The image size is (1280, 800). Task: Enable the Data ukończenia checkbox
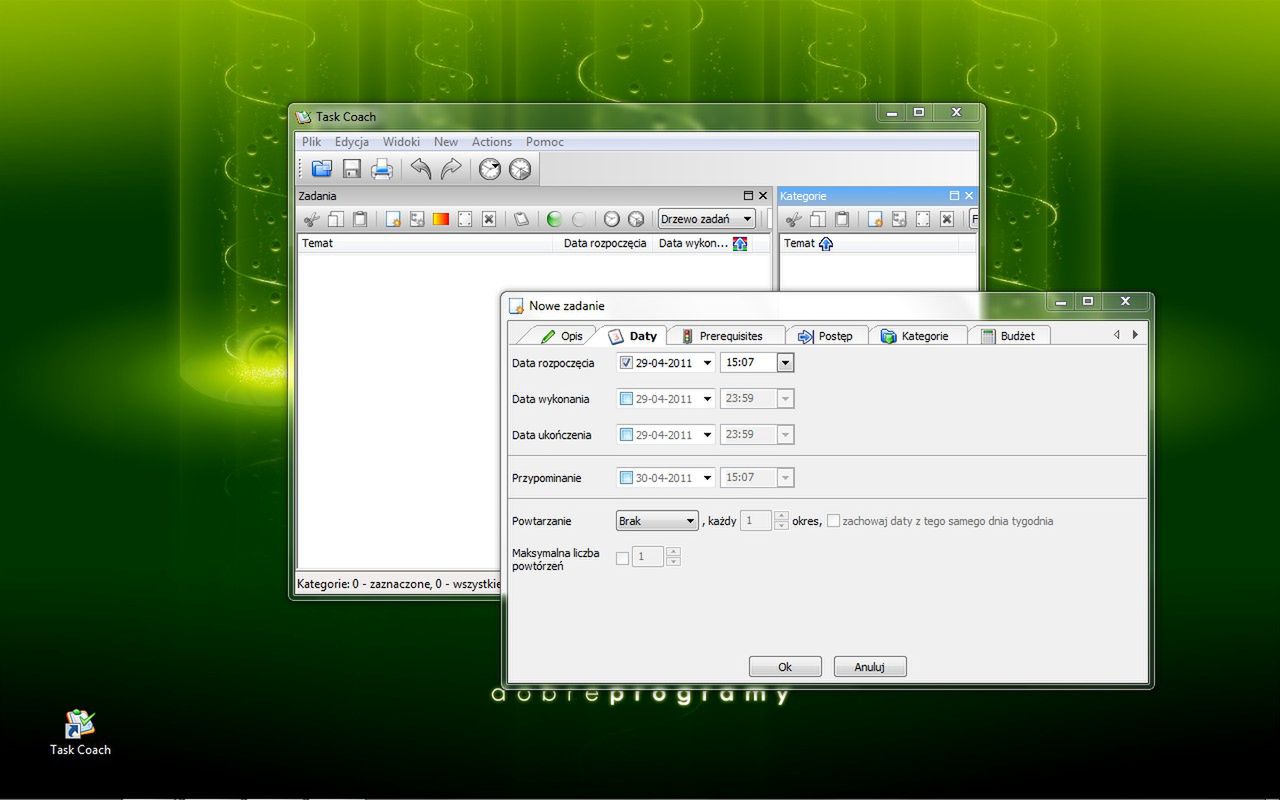point(626,435)
